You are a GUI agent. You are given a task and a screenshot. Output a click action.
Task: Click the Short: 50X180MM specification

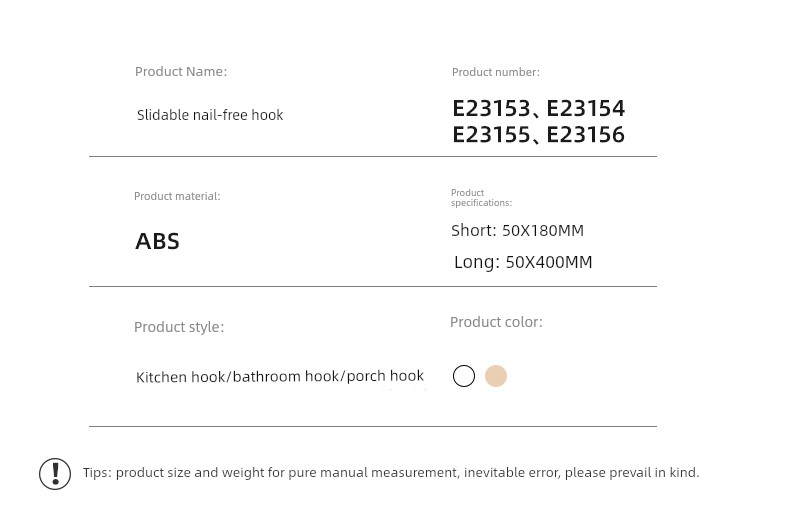(x=517, y=230)
